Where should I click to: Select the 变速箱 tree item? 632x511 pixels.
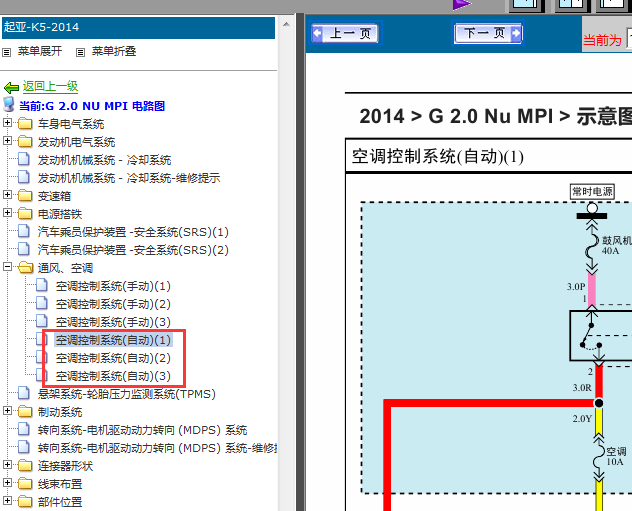[54, 196]
